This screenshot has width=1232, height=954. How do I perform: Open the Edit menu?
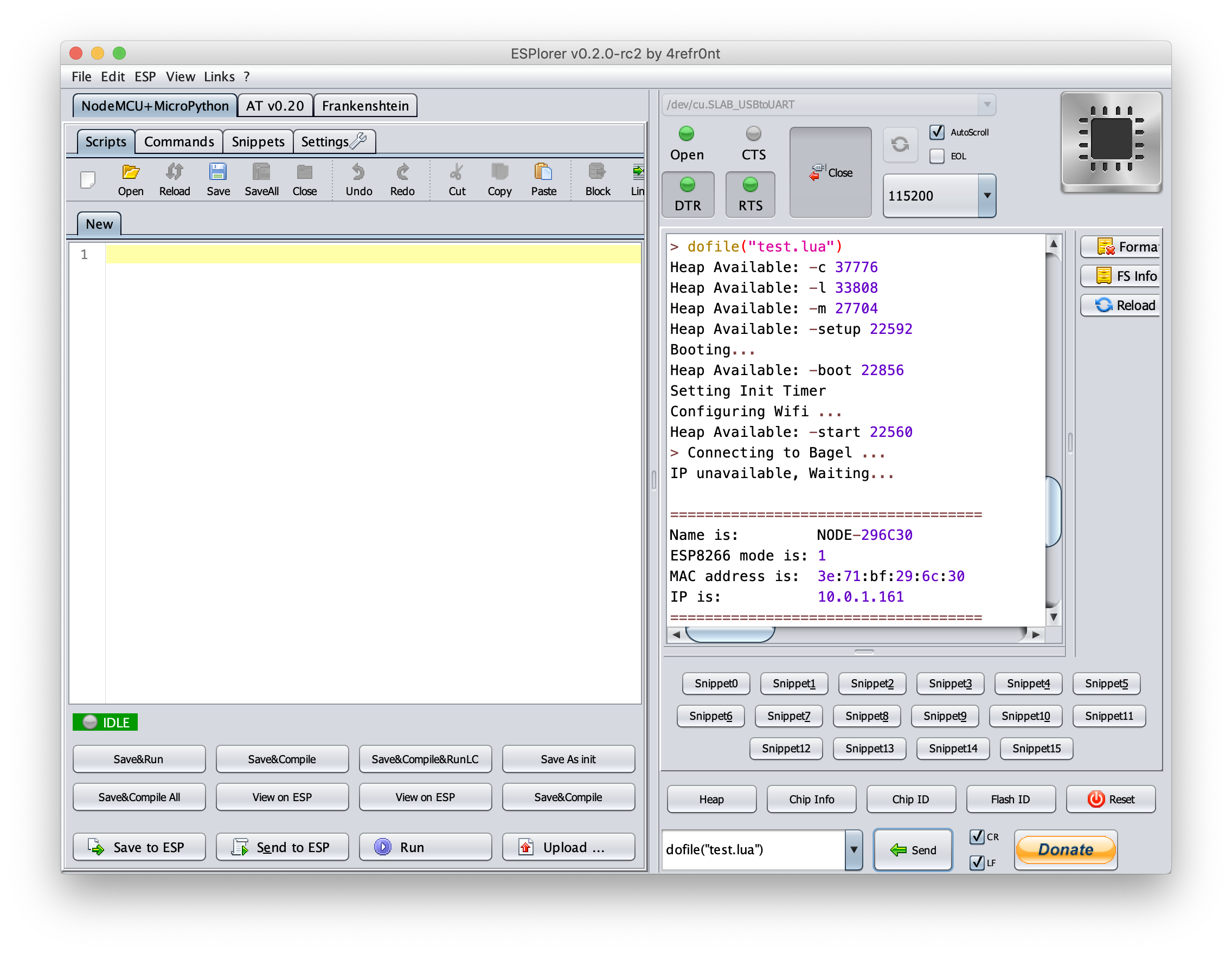tap(113, 76)
